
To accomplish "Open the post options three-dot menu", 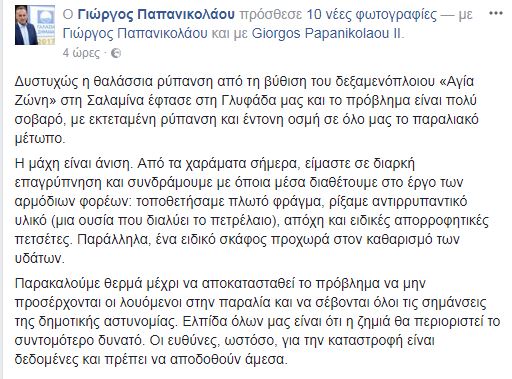I will (496, 14).
